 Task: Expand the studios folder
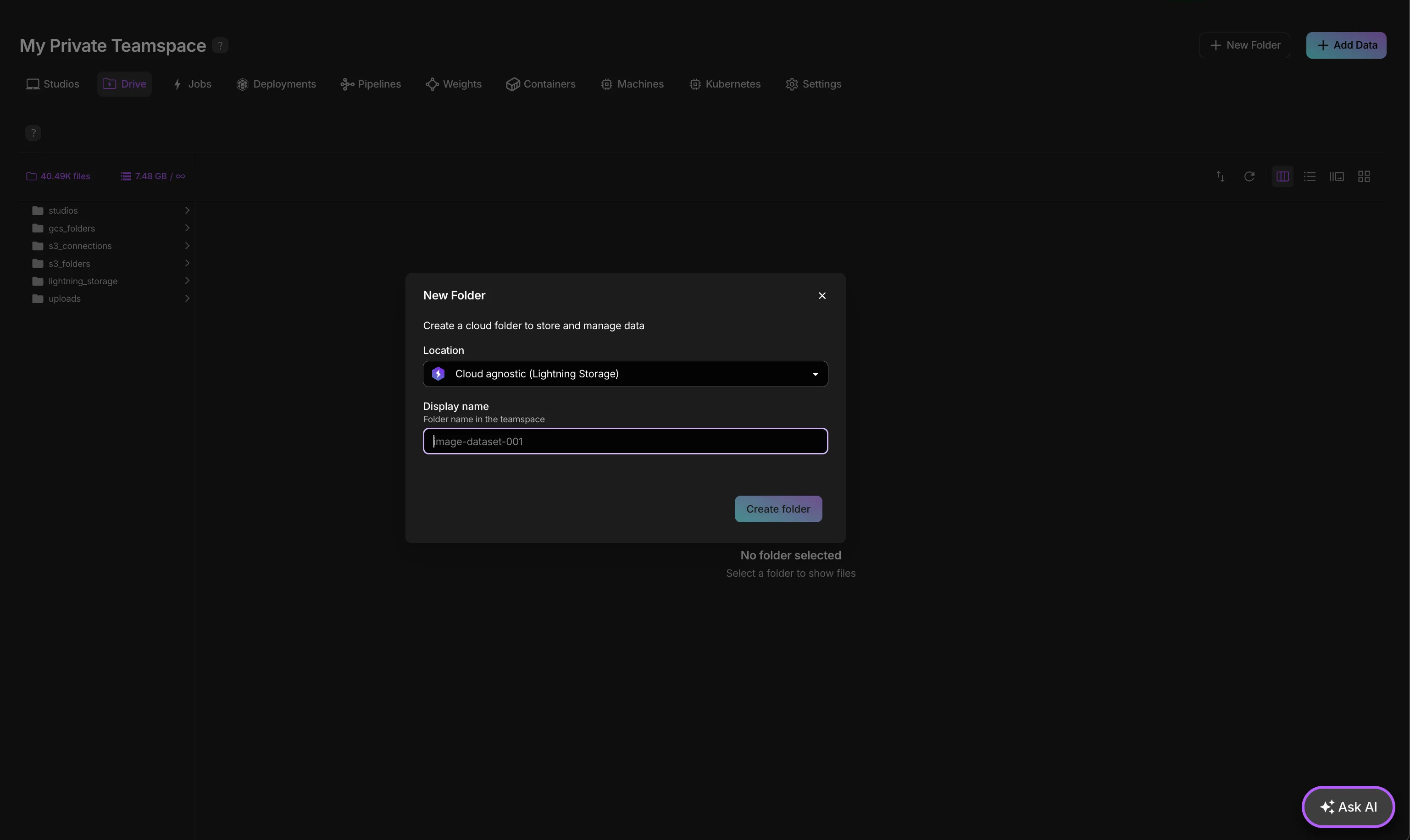tap(187, 210)
